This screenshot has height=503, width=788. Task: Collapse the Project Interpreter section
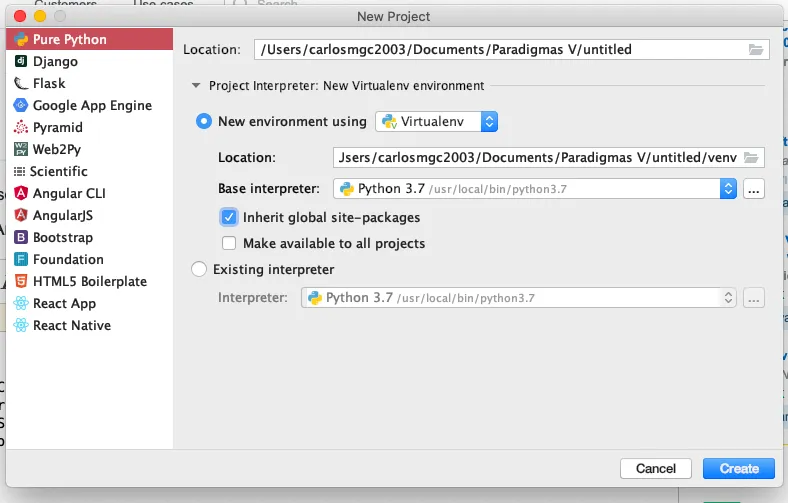[x=196, y=85]
